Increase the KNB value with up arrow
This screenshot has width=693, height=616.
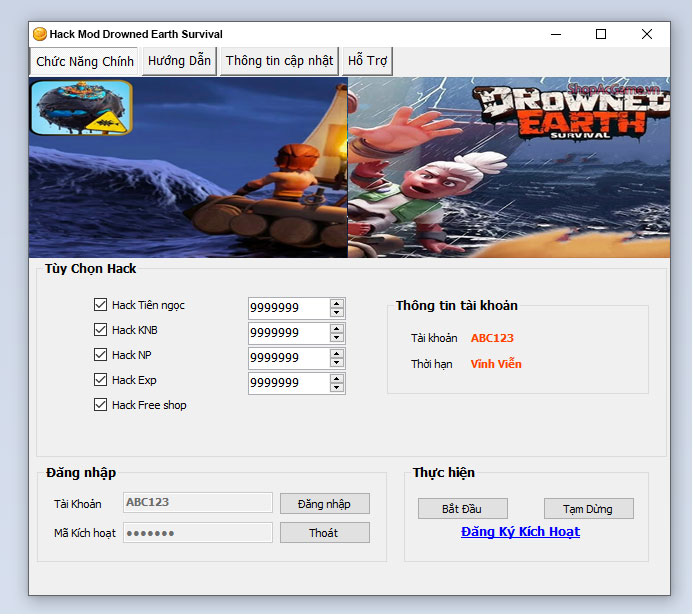tap(337, 329)
